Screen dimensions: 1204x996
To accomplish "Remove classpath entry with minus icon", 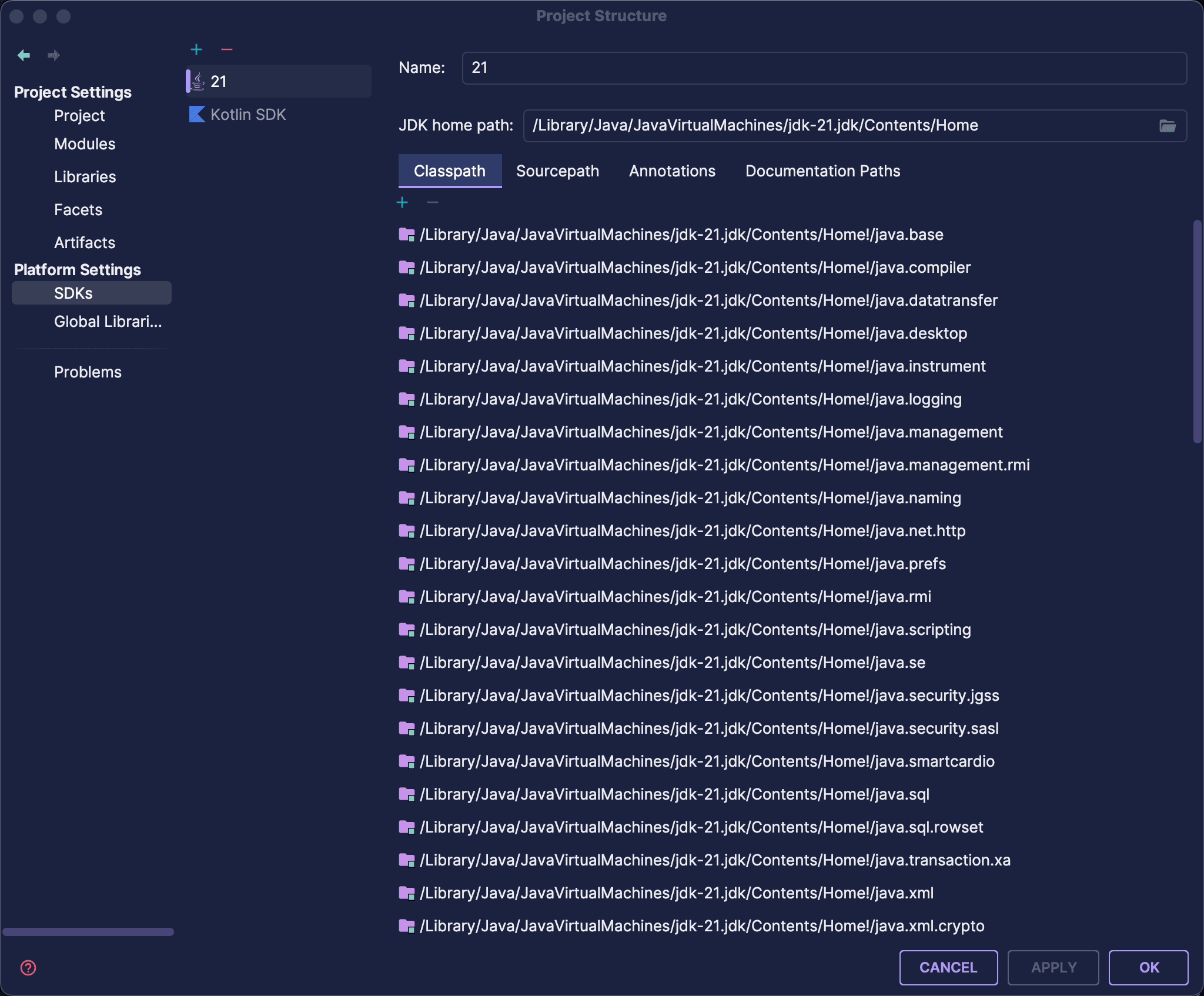I will point(433,203).
